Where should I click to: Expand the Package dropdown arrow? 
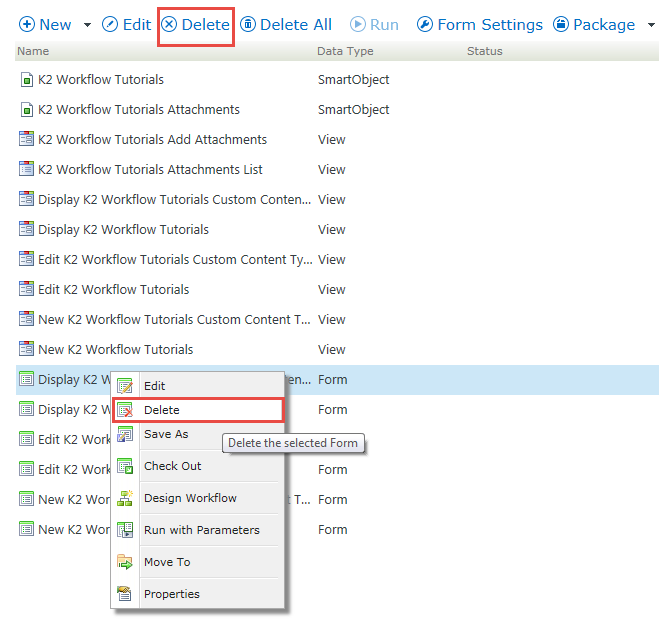pyautogui.click(x=651, y=25)
